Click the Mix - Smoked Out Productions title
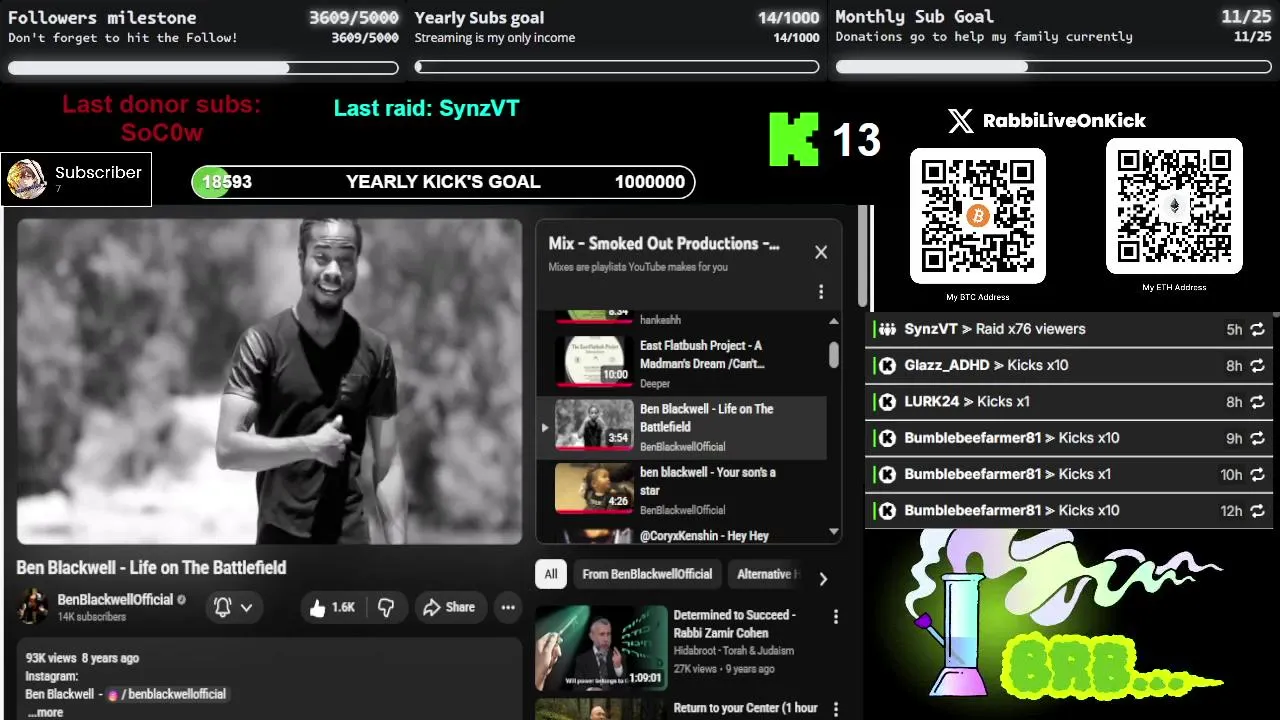This screenshot has height=720, width=1280. [x=664, y=243]
